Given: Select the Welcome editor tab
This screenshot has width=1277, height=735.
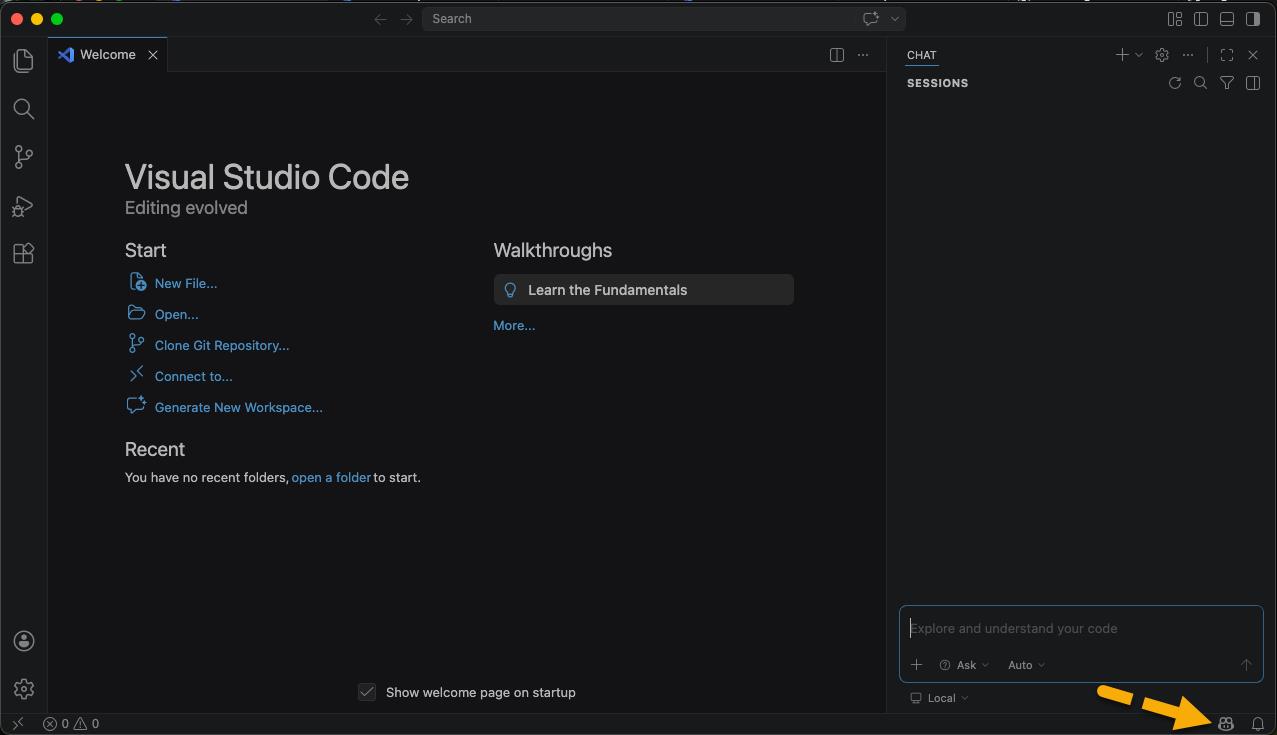Looking at the screenshot, I should [x=107, y=55].
